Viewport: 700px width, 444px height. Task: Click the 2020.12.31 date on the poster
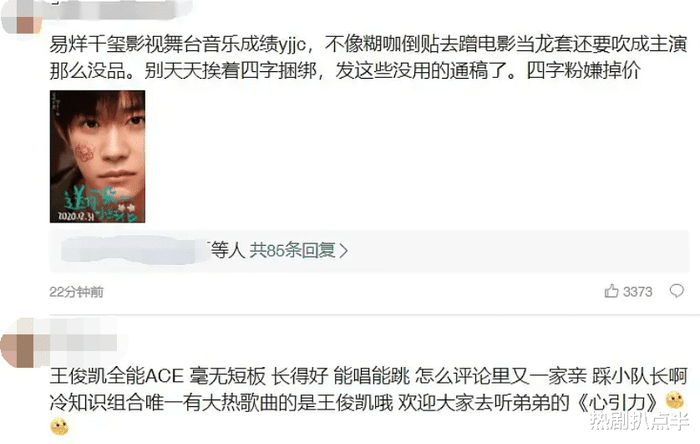tap(76, 216)
